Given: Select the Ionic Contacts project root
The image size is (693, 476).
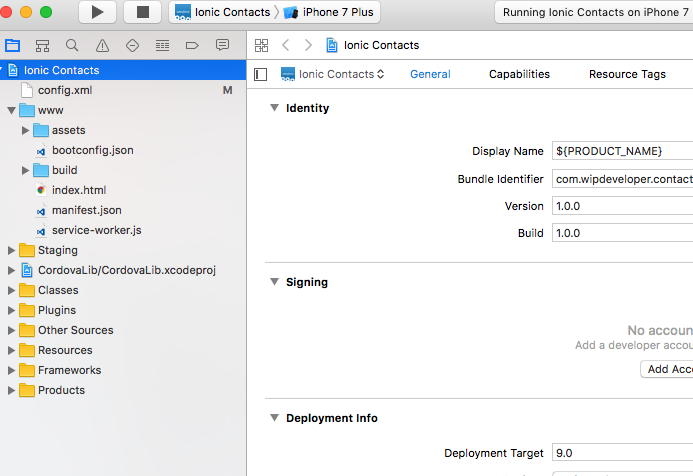Looking at the screenshot, I should (x=123, y=70).
